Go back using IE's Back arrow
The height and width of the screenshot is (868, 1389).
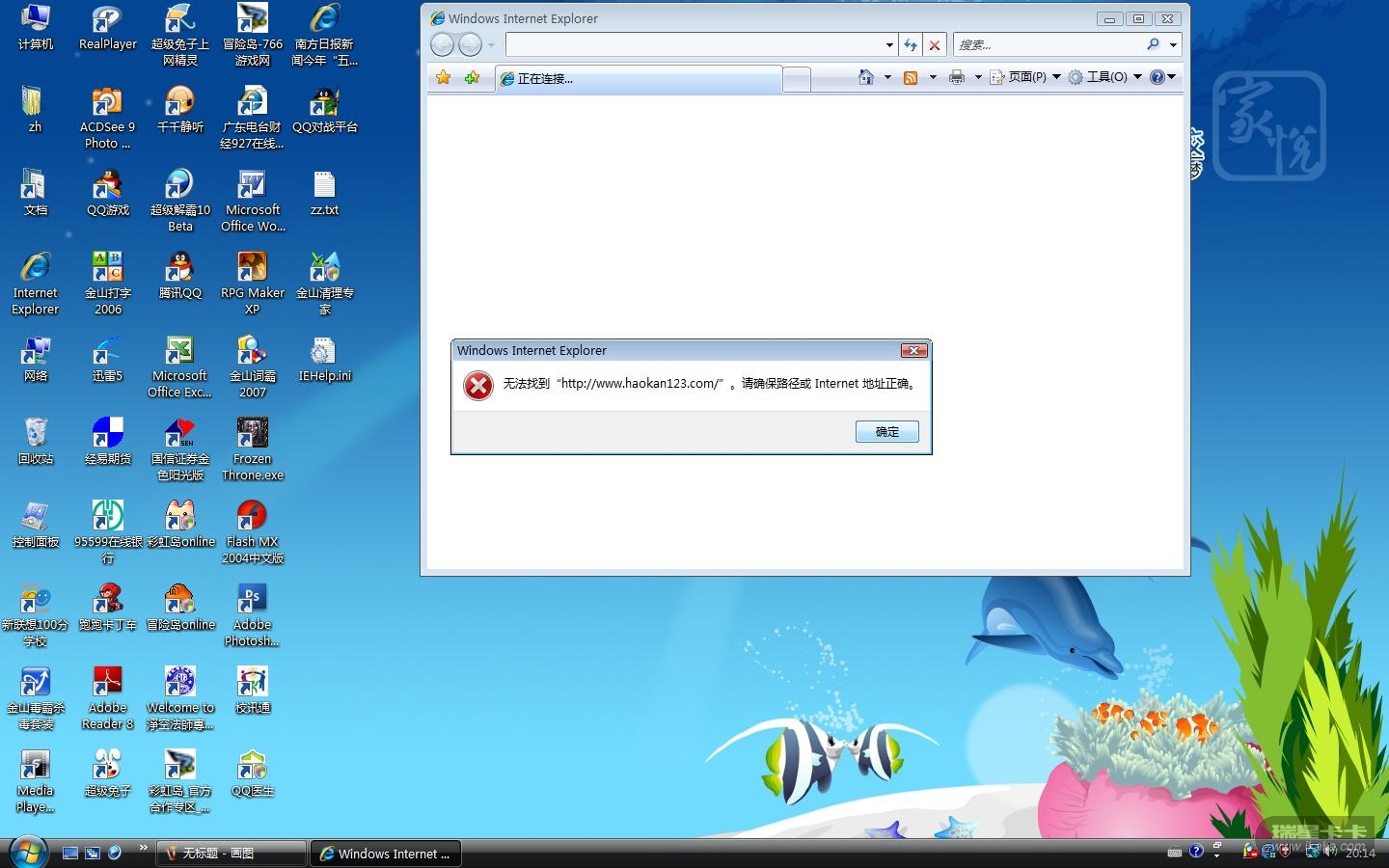pos(443,44)
